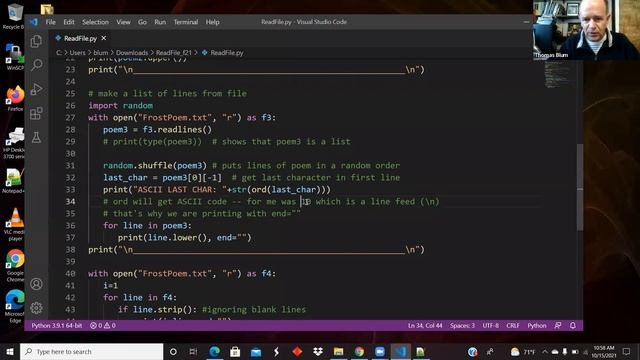640x360 pixels.
Task: Open Mail app from taskbar
Action: click(256, 351)
